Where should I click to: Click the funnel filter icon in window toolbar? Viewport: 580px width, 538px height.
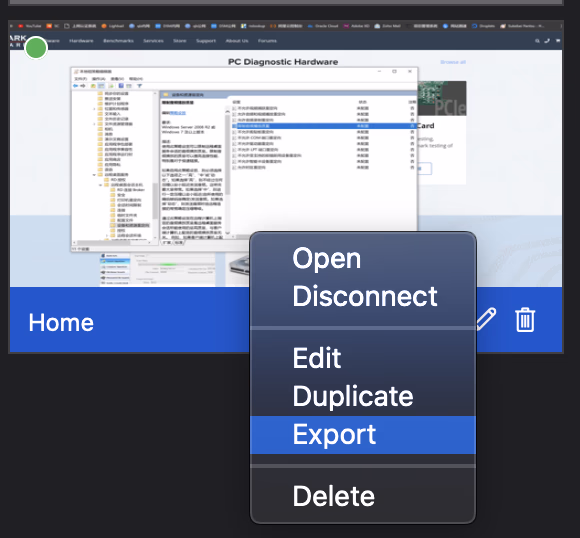point(139,86)
